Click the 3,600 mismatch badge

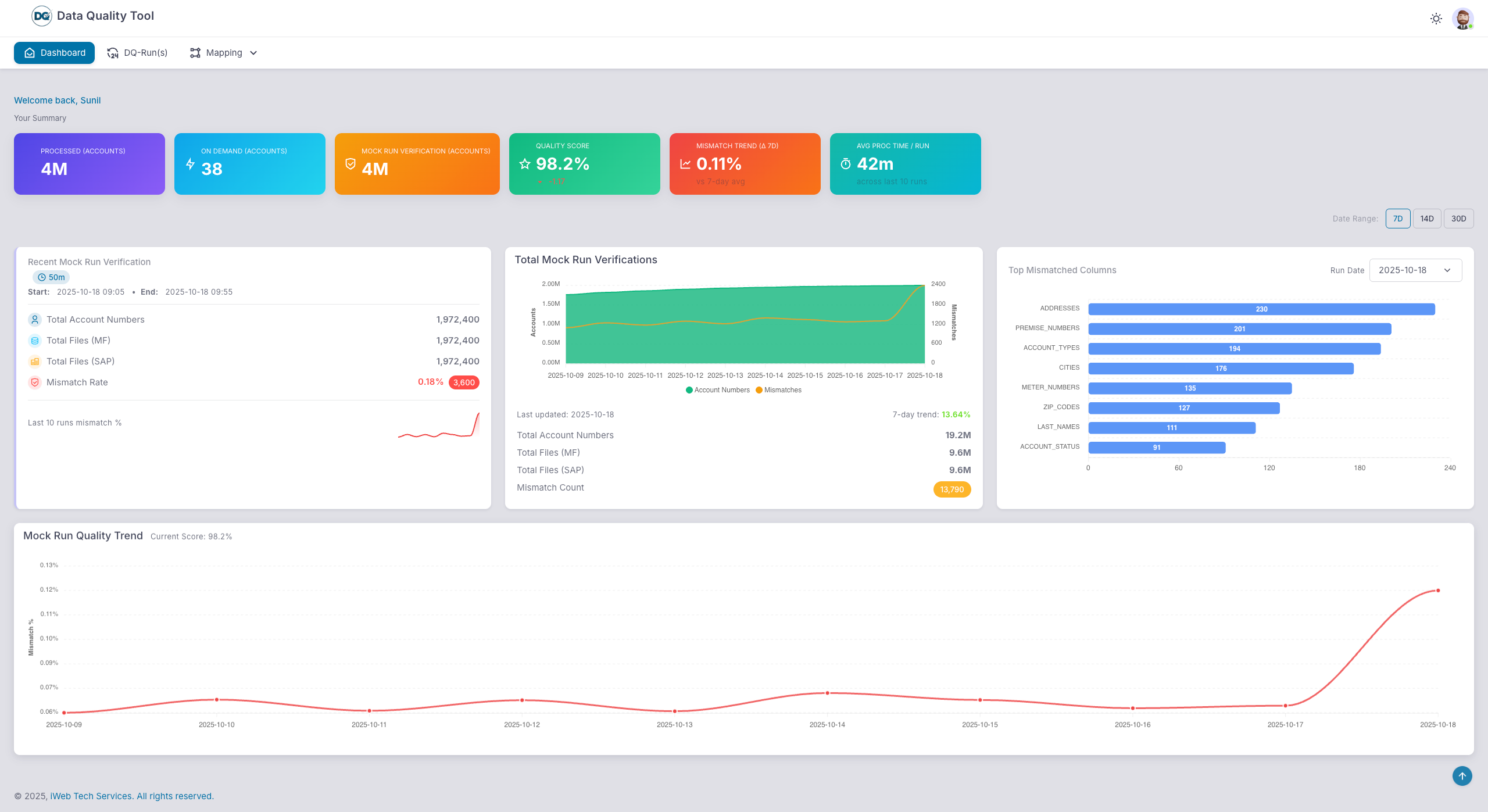pos(463,382)
